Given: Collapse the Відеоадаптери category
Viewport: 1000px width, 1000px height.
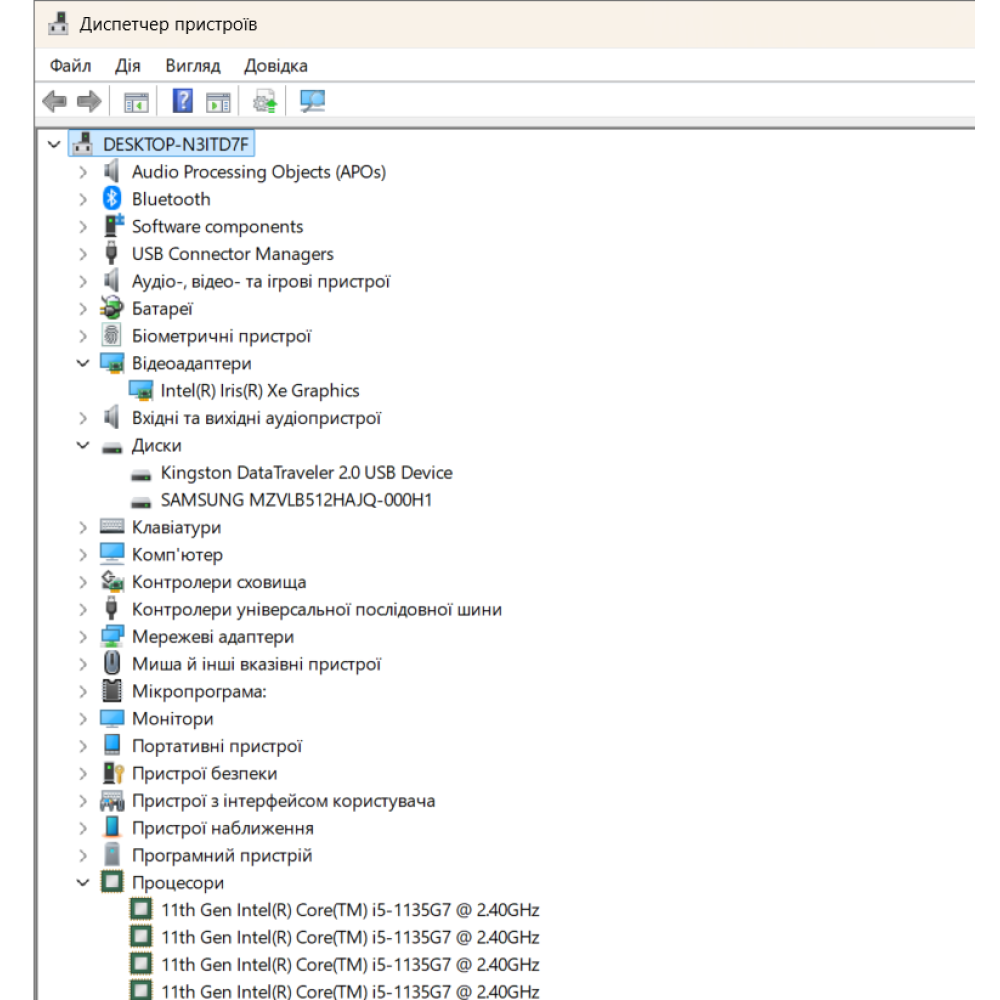Looking at the screenshot, I should pyautogui.click(x=83, y=364).
